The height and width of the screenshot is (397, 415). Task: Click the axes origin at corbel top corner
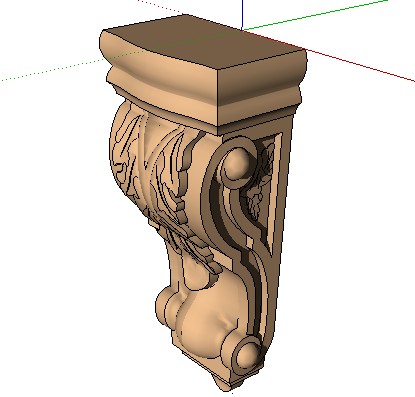(242, 30)
